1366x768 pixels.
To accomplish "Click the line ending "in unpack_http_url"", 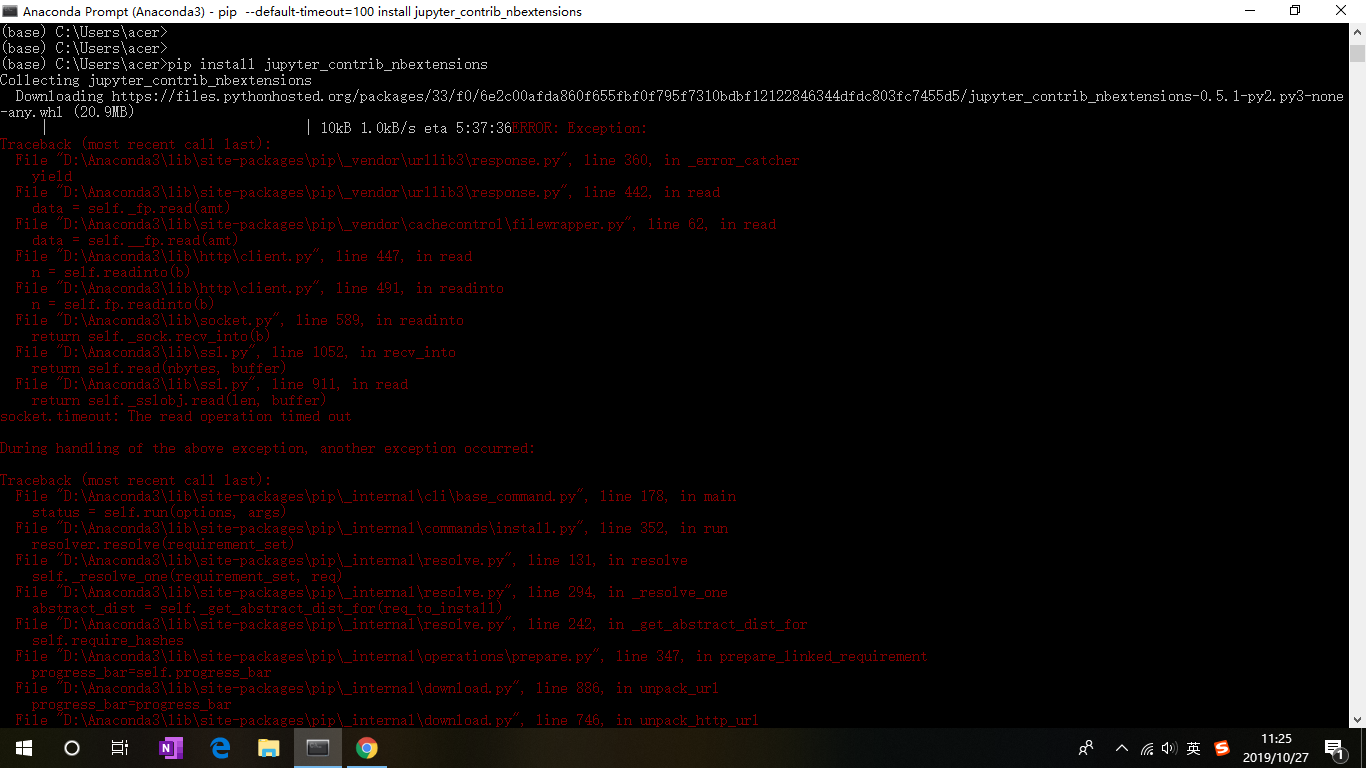I will (x=387, y=720).
